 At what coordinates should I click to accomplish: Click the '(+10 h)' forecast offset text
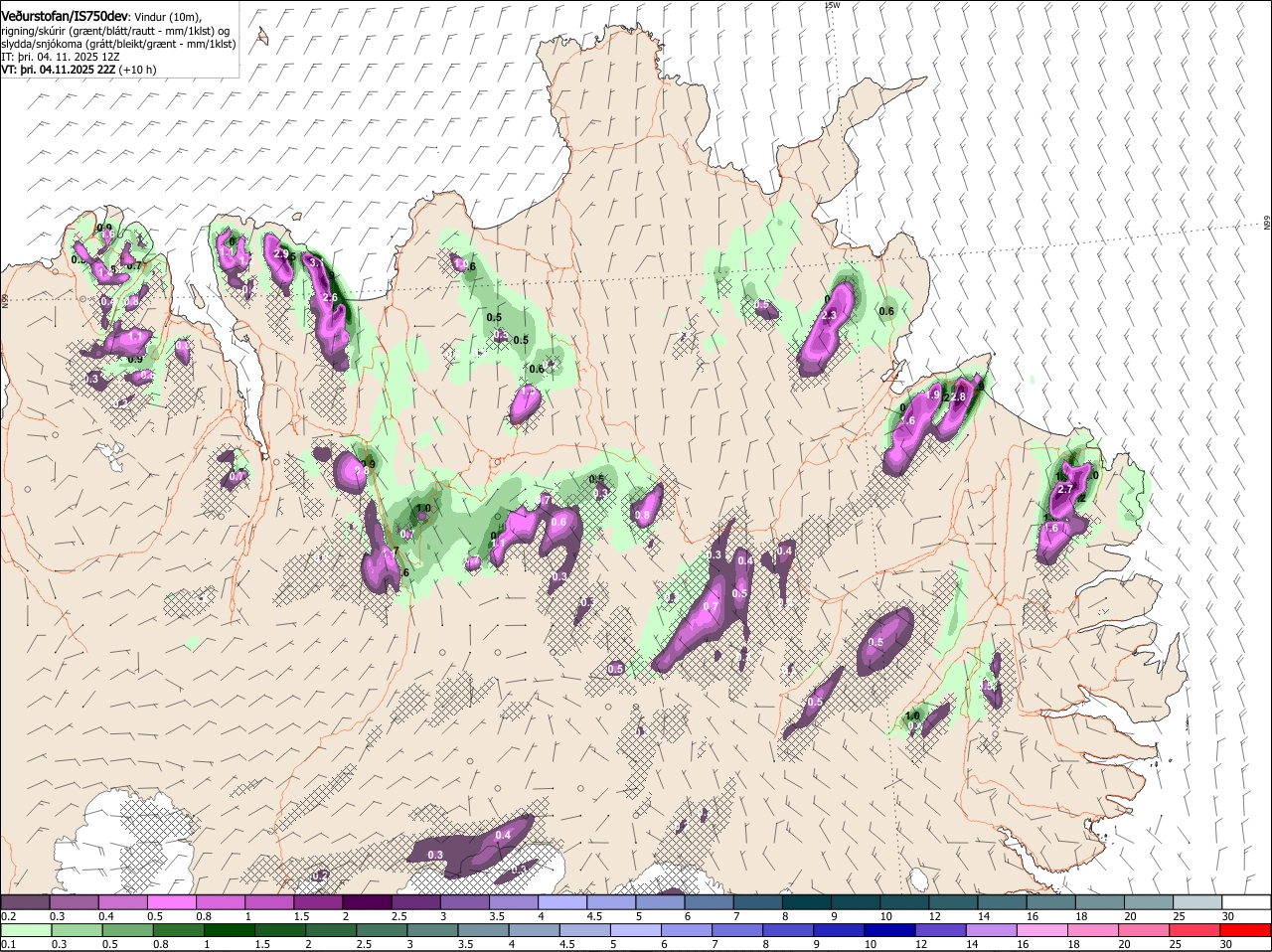[x=137, y=70]
